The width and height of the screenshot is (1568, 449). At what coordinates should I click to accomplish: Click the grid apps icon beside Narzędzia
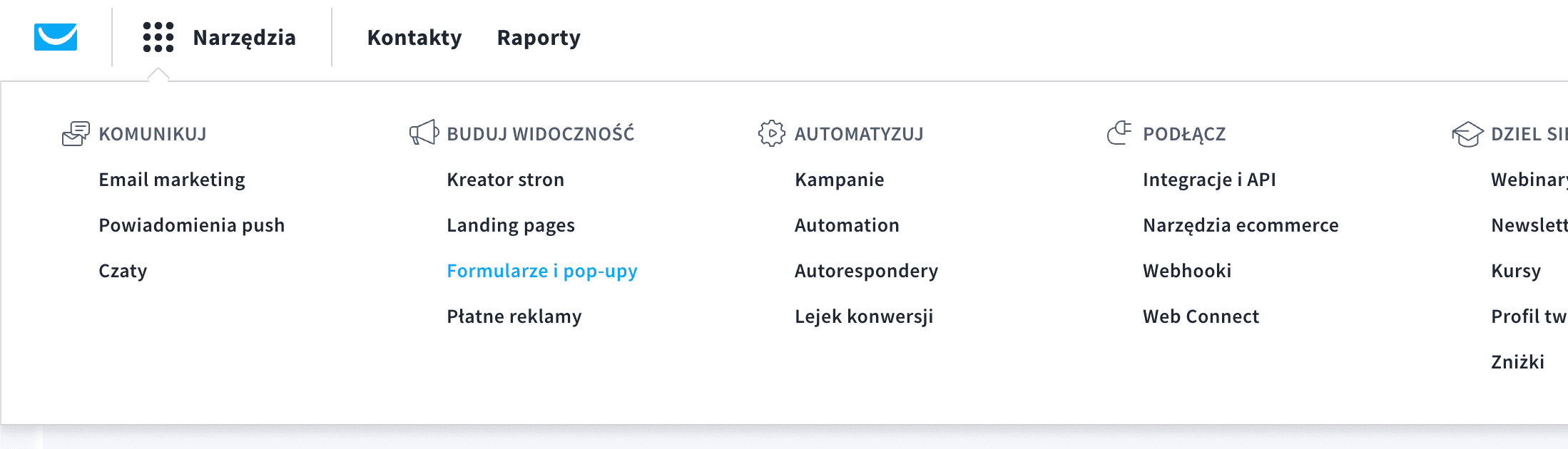coord(158,37)
